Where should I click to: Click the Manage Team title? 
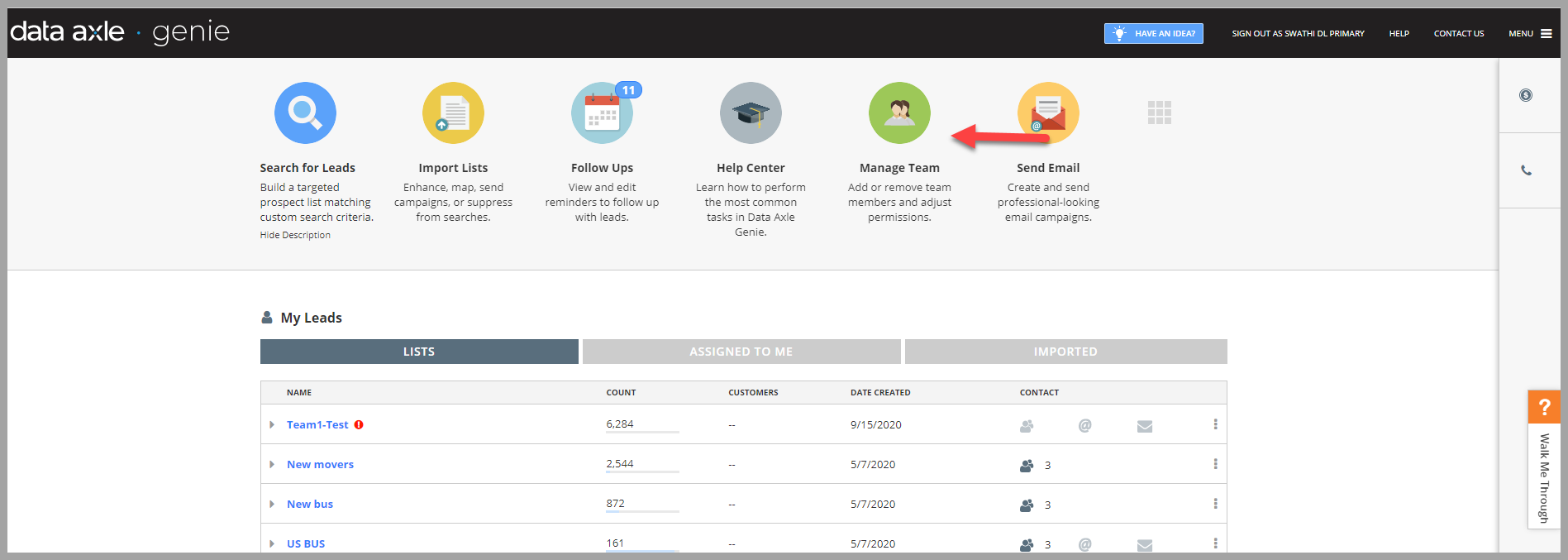[x=899, y=168]
